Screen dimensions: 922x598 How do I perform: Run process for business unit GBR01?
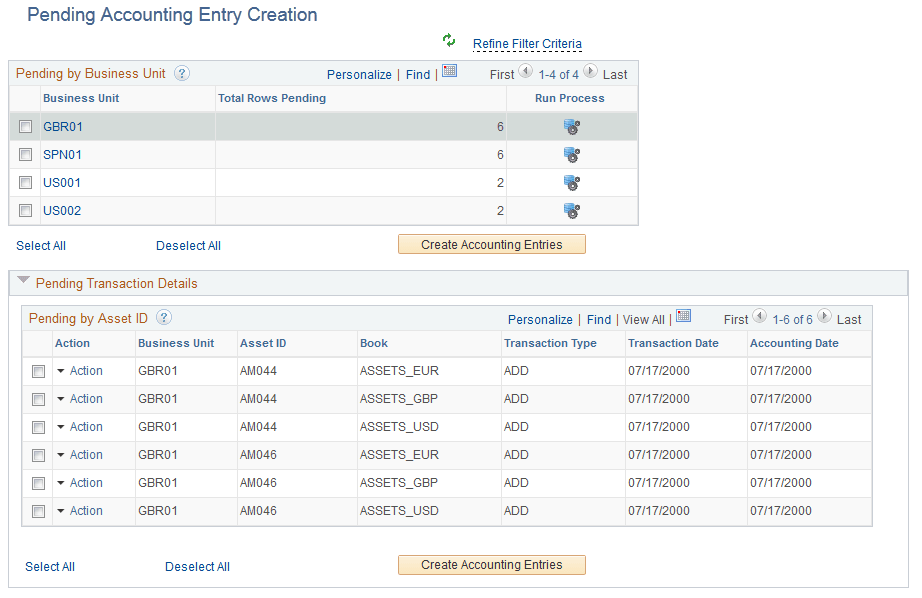click(571, 127)
